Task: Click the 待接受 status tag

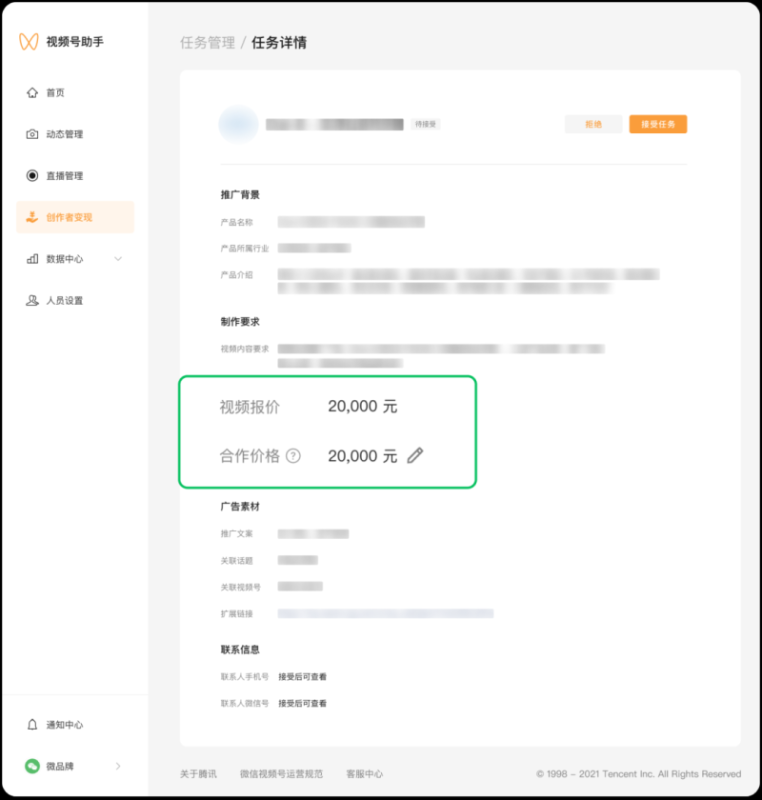Action: pos(425,124)
